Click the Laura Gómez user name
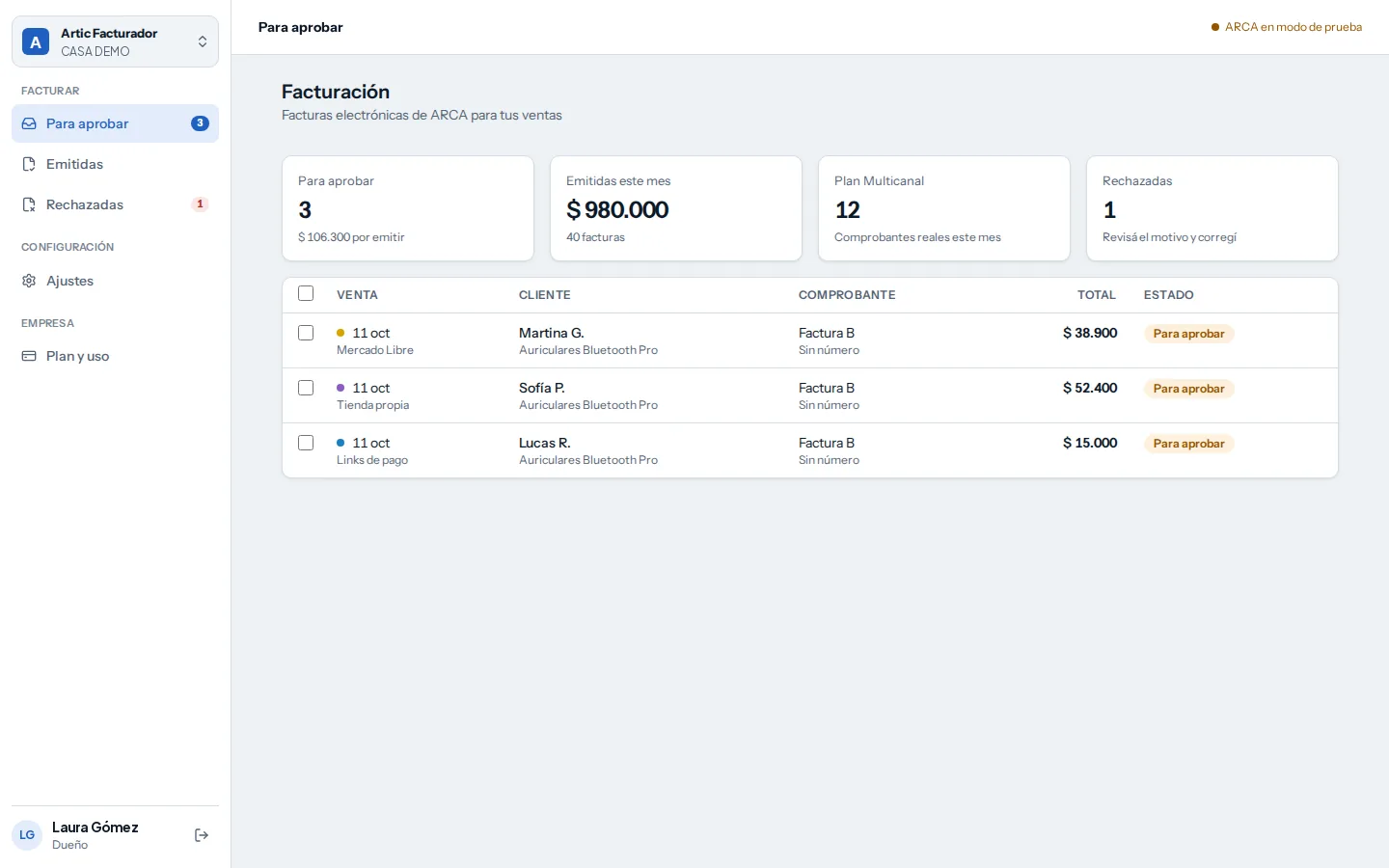The height and width of the screenshot is (868, 1389). click(95, 827)
